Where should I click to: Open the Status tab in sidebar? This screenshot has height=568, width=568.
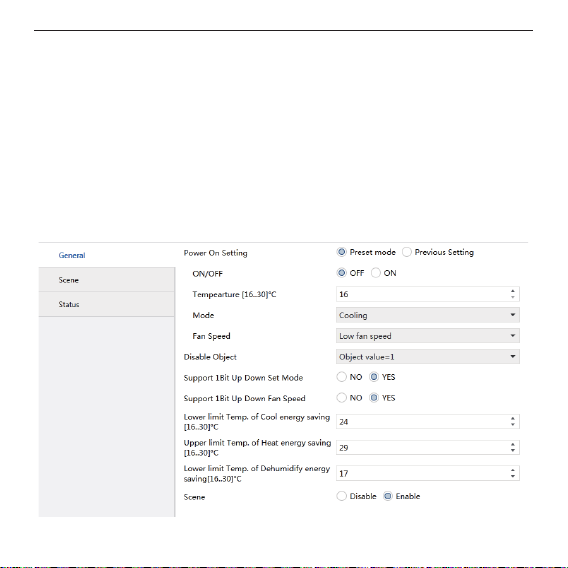click(106, 304)
